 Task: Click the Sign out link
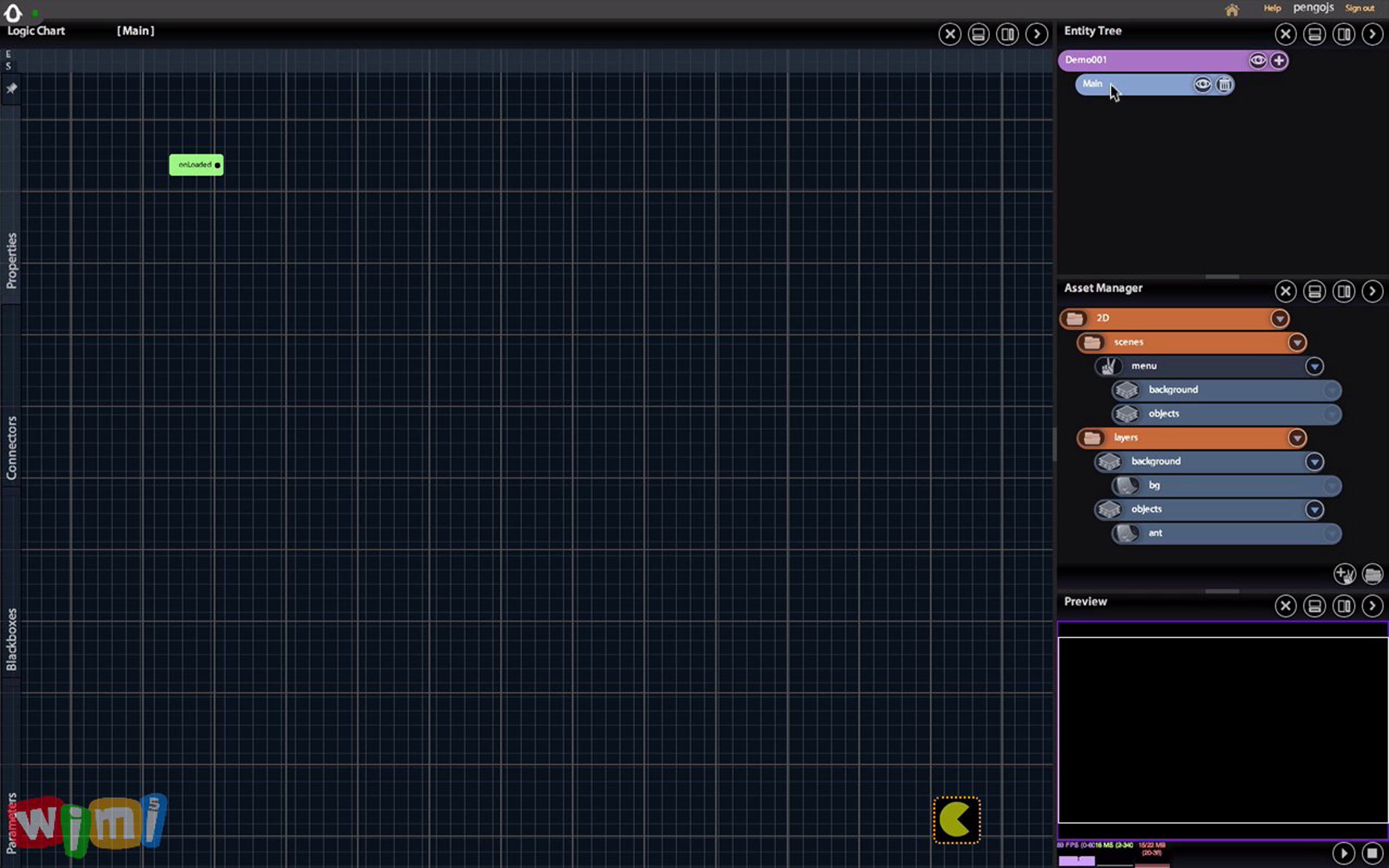(x=1359, y=8)
